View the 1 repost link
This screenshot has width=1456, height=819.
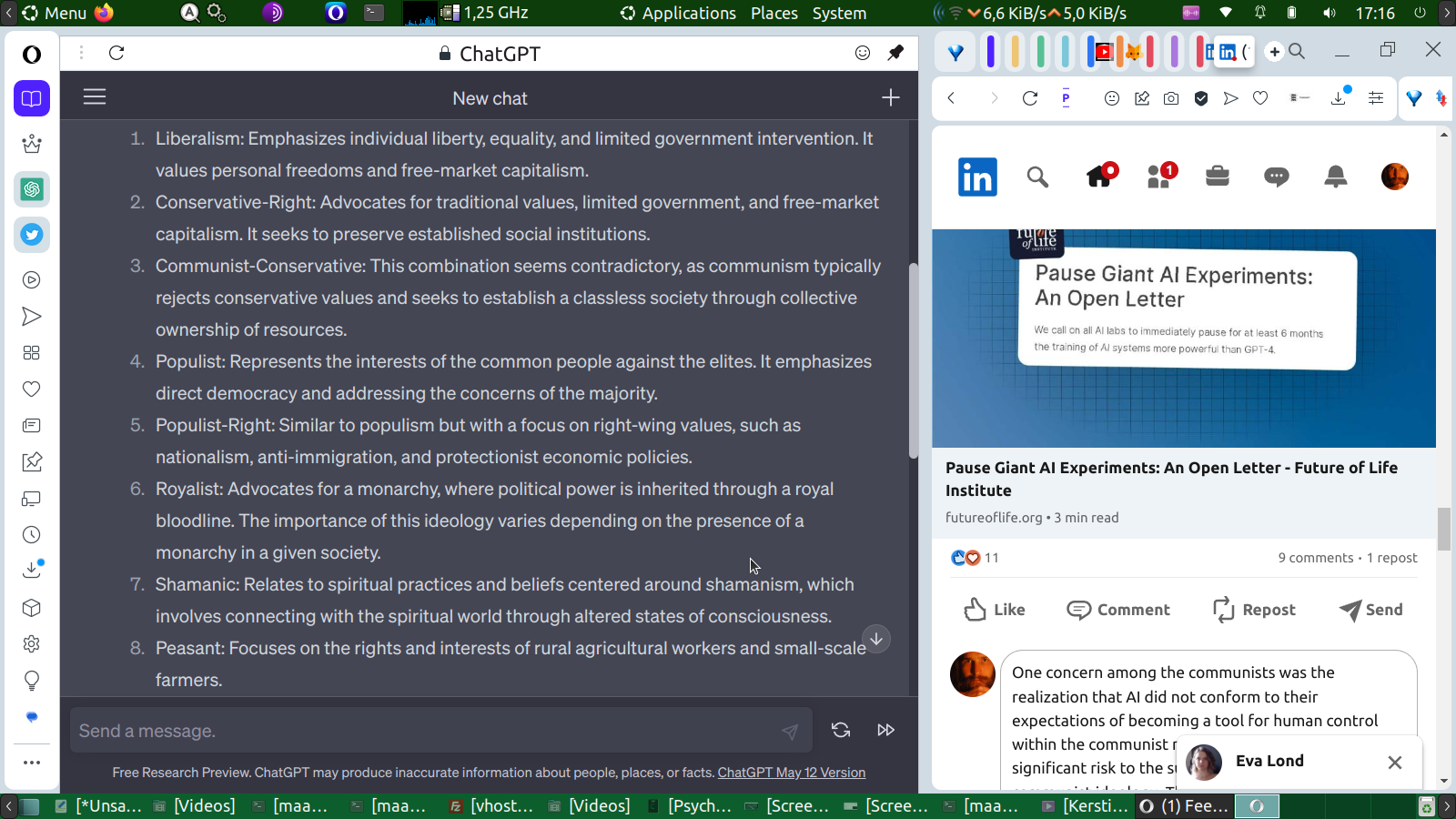pos(1392,558)
